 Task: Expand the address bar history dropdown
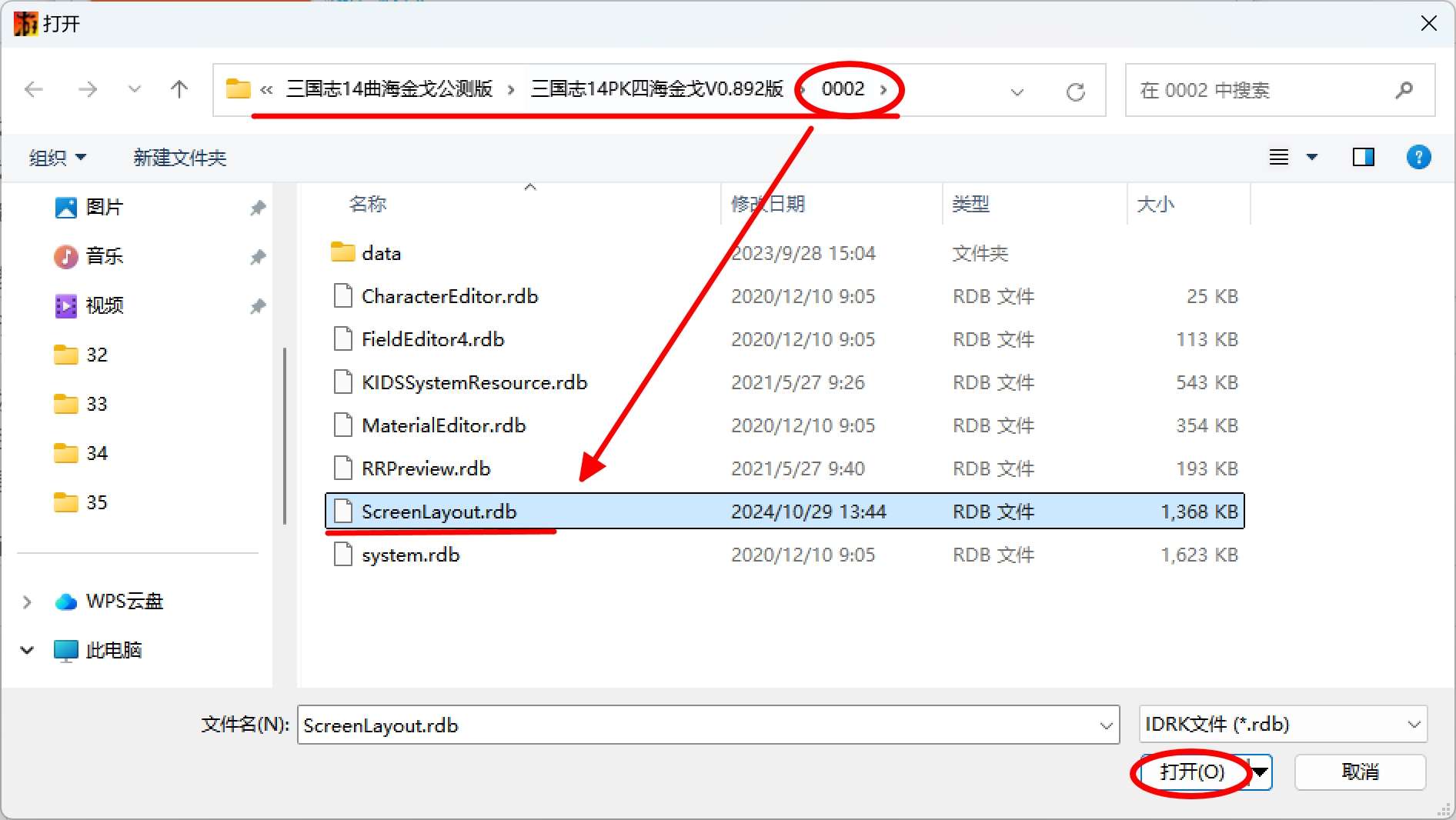point(1017,92)
